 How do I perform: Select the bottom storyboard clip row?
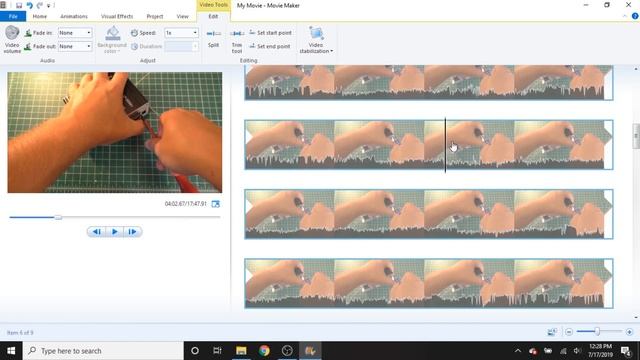pyautogui.click(x=429, y=283)
